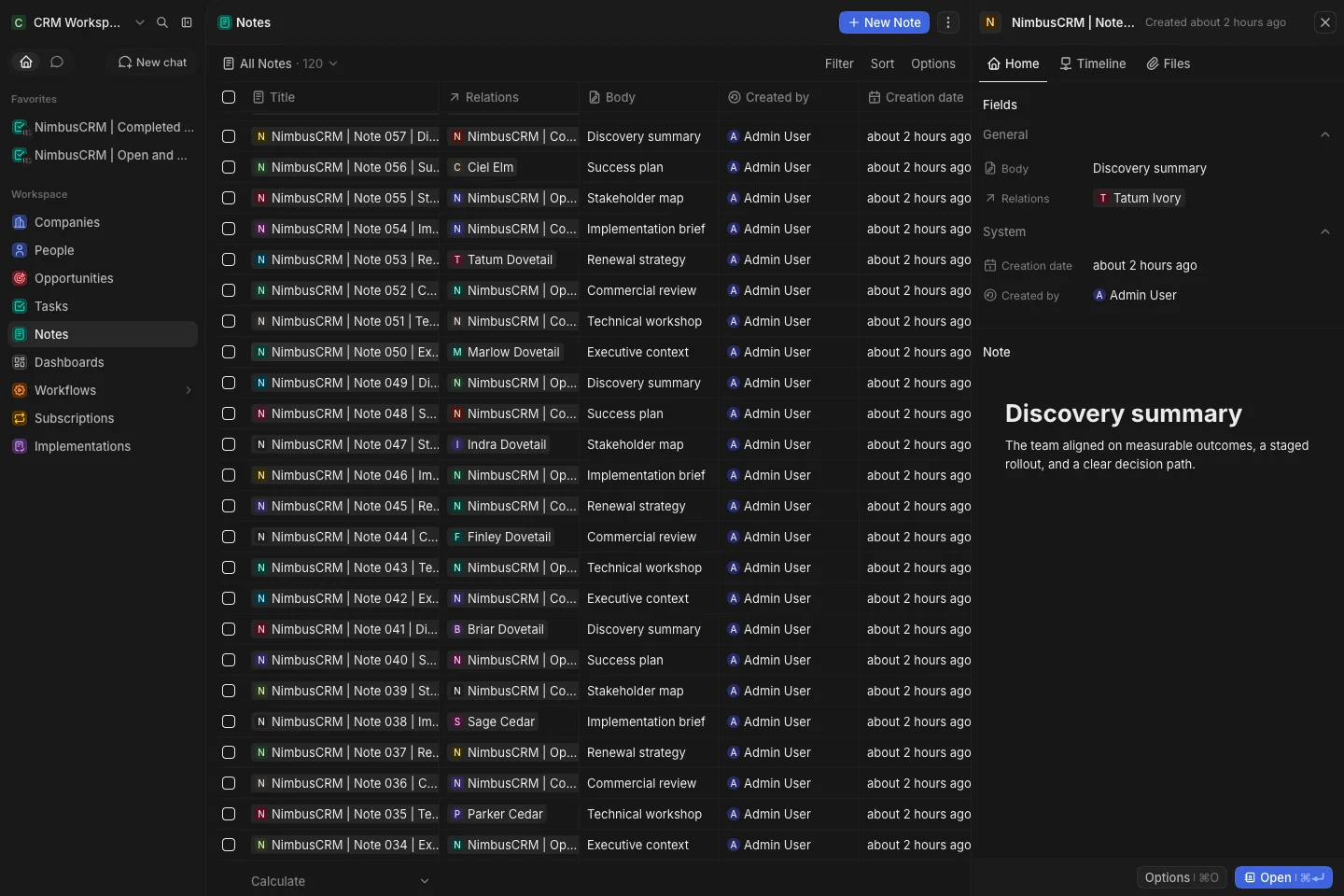Collapse the General fields section

tap(1325, 134)
